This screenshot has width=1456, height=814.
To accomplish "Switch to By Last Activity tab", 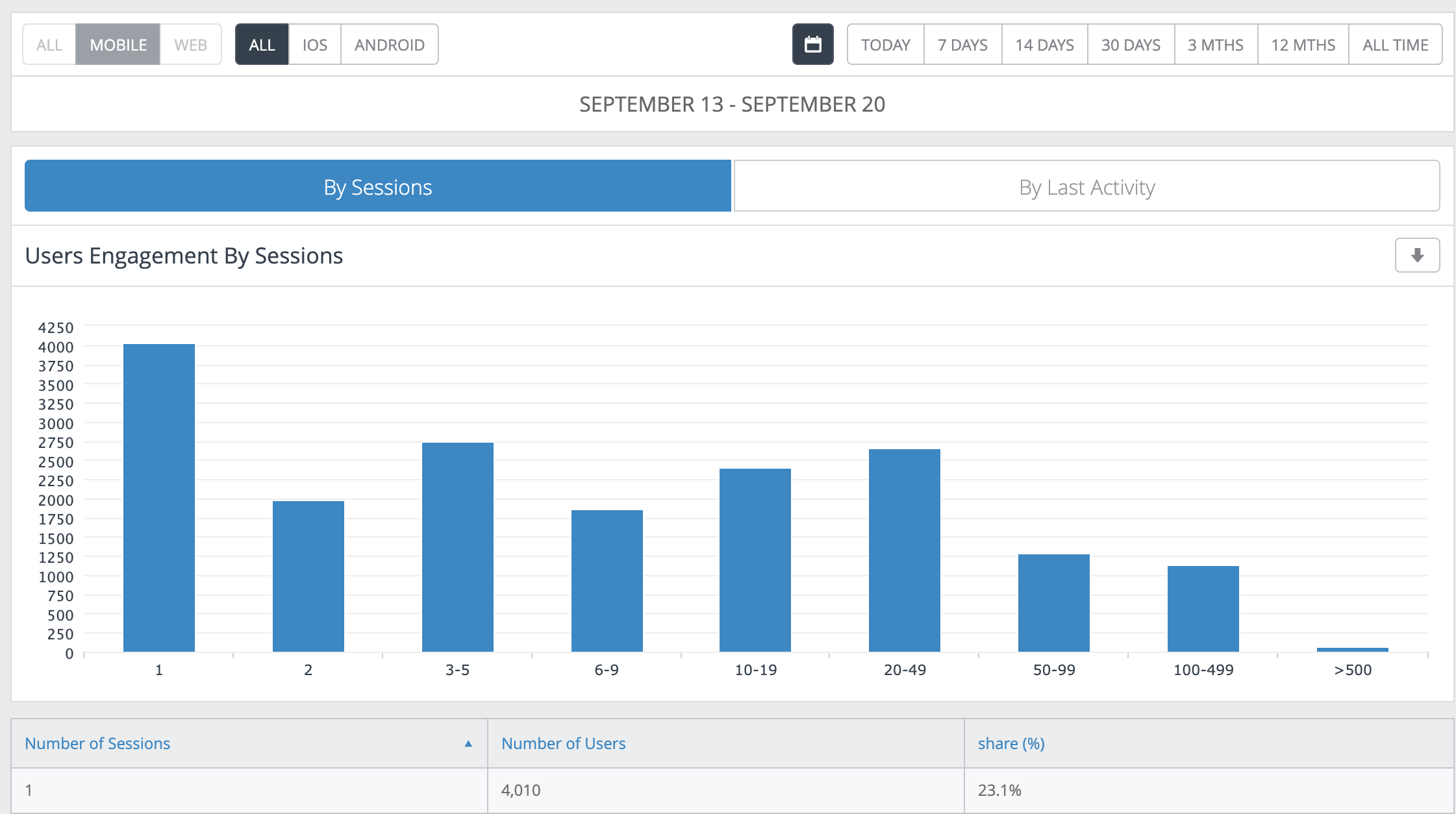I will (x=1086, y=187).
